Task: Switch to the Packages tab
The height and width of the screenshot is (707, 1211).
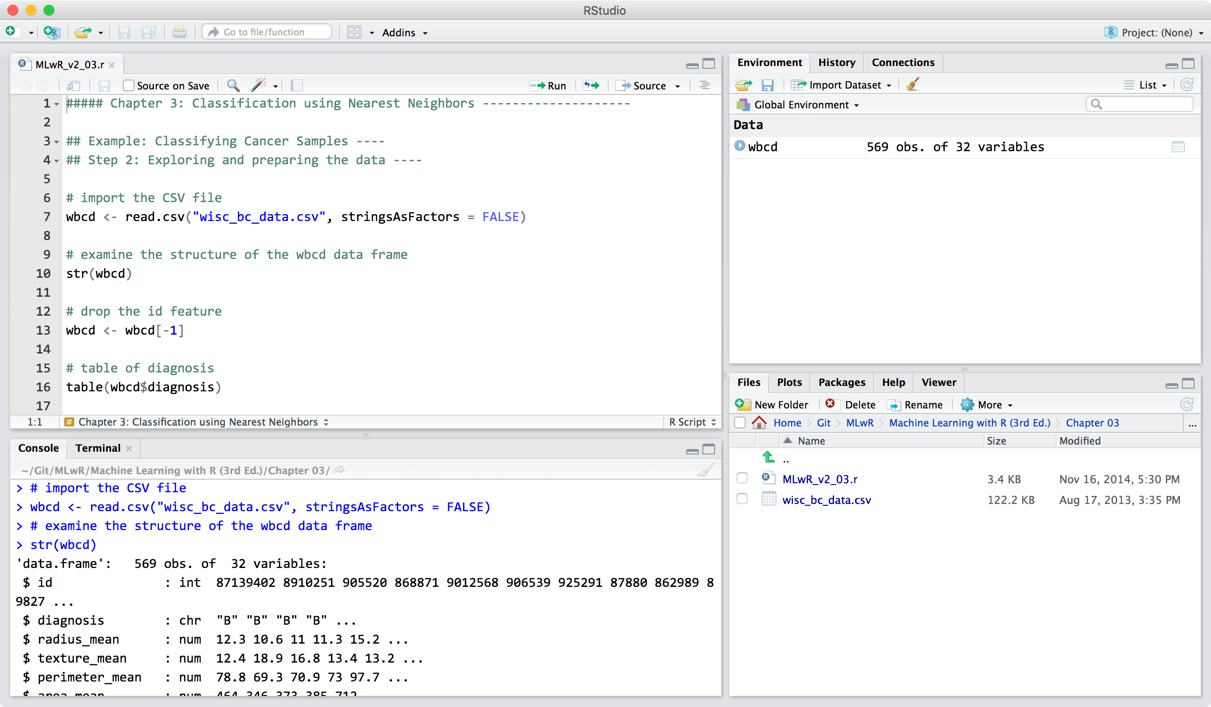Action: (x=842, y=382)
